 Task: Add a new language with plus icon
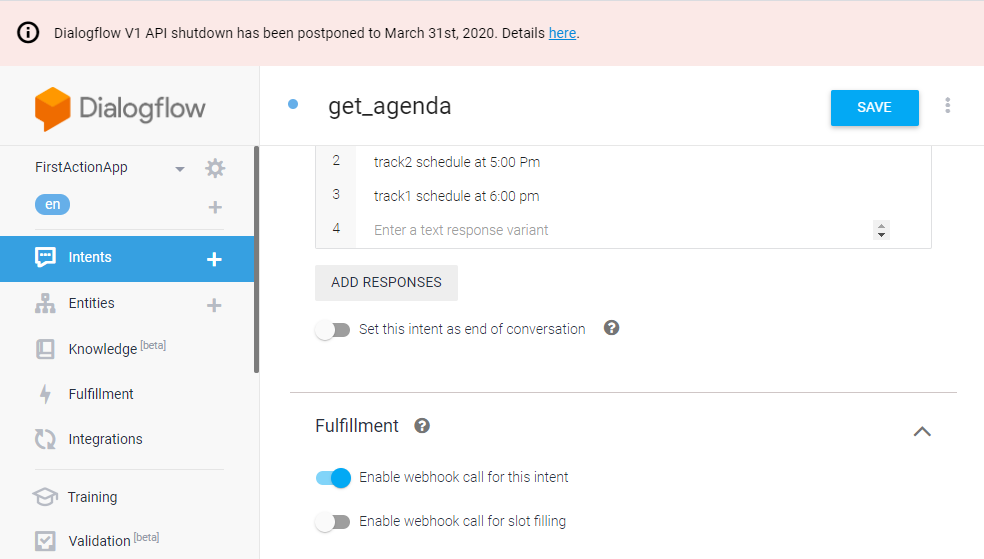click(x=215, y=207)
